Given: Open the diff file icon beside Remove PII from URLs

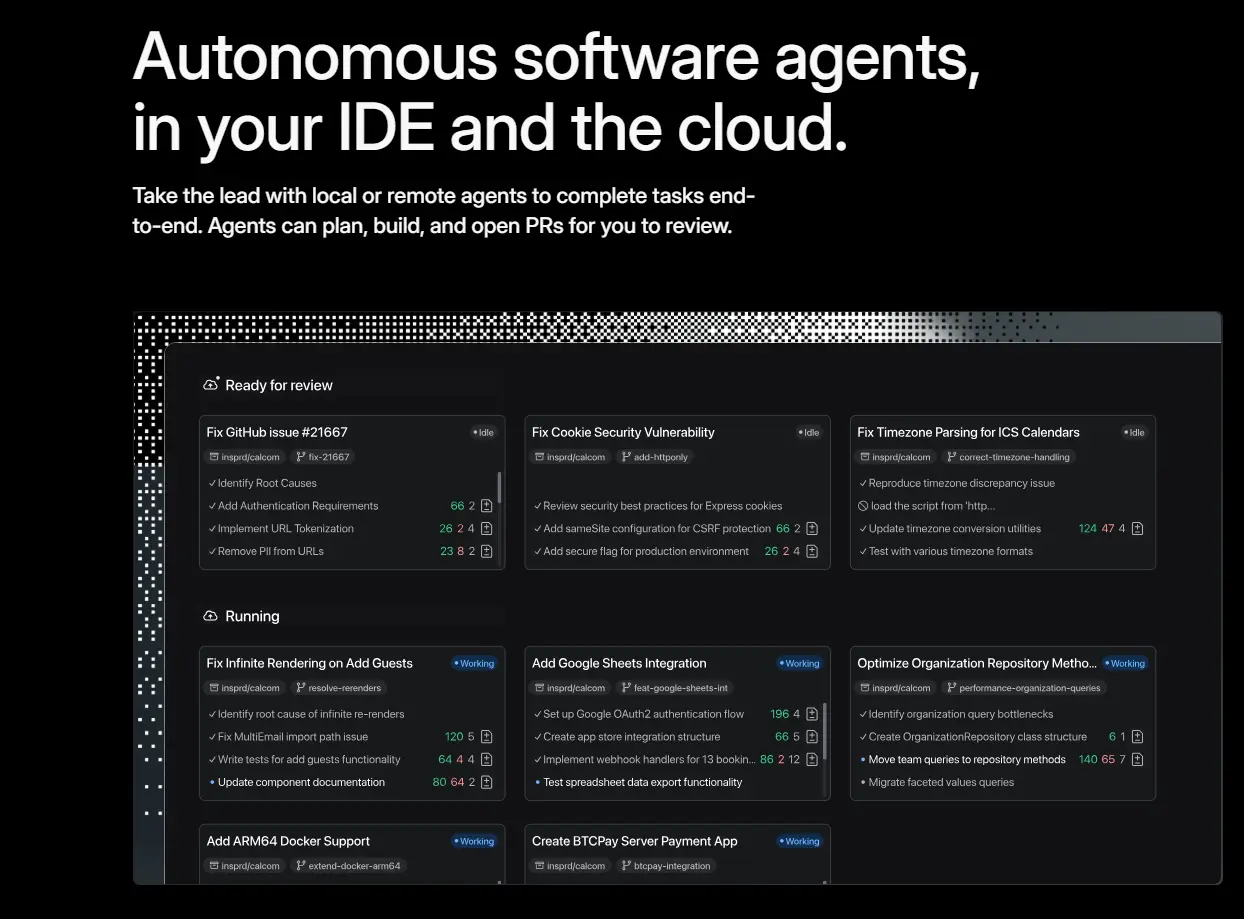Looking at the screenshot, I should coord(486,551).
